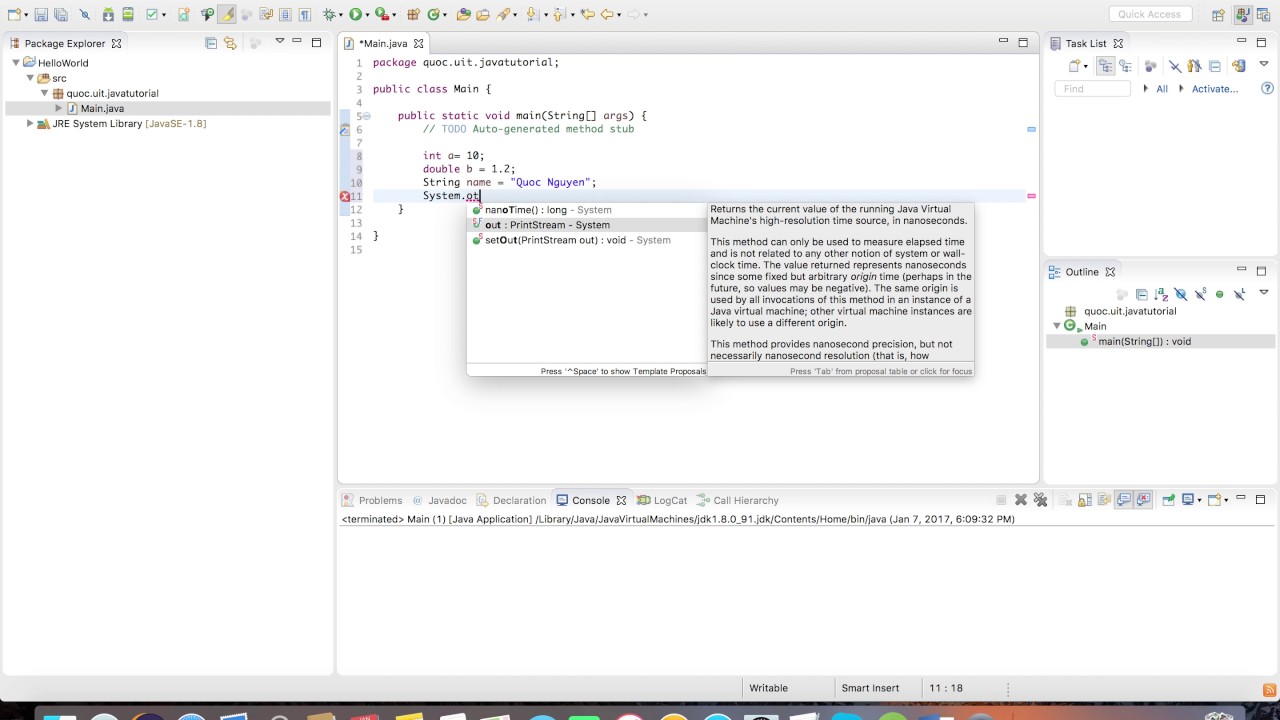The width and height of the screenshot is (1280, 720).
Task: Open the Display Selected Console dropdown
Action: pyautogui.click(x=1200, y=500)
